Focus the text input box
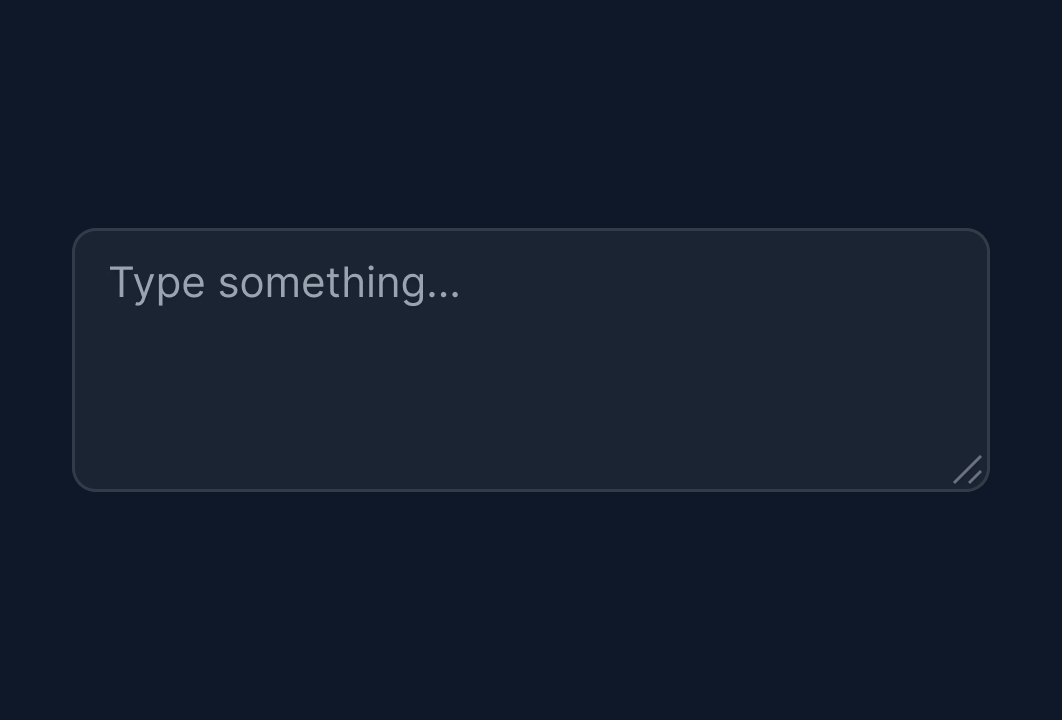The width and height of the screenshot is (1062, 720). [530, 360]
